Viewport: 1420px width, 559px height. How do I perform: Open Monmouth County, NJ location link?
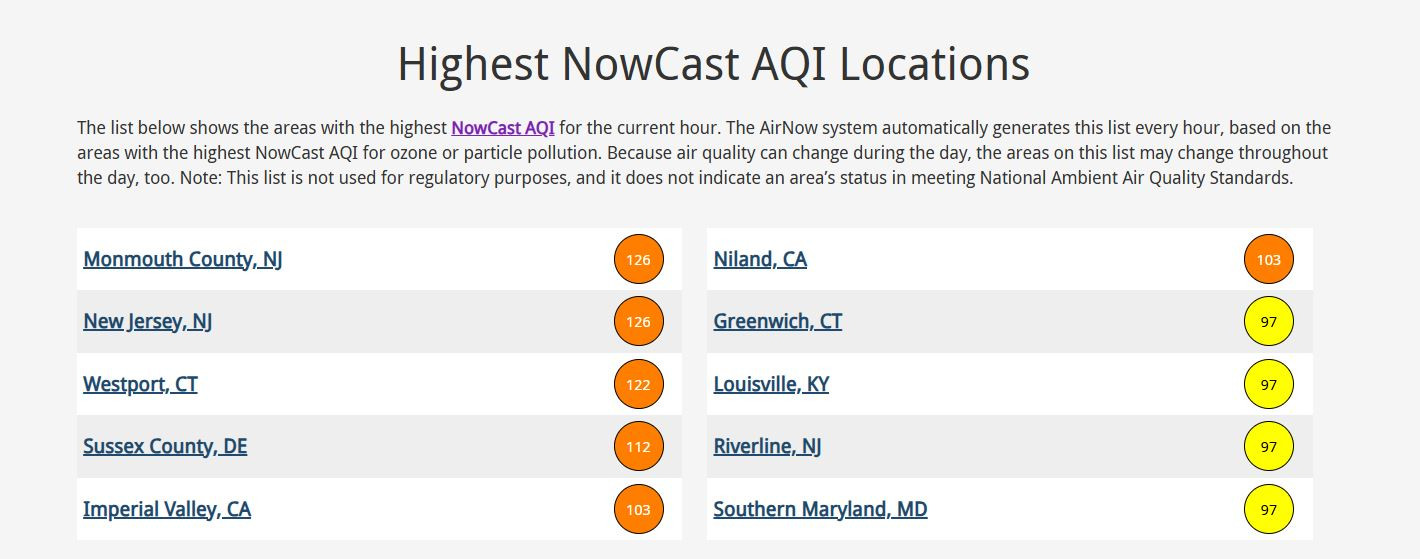point(183,259)
